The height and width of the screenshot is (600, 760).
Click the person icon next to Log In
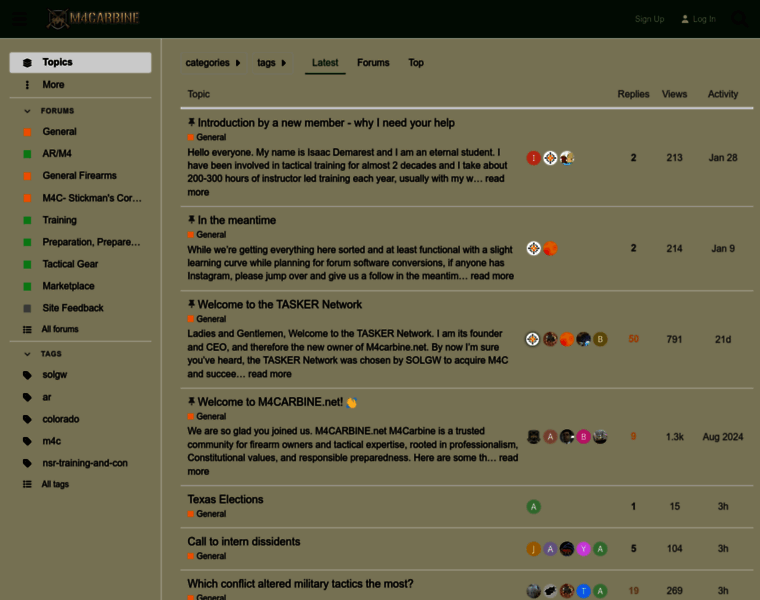pos(685,19)
